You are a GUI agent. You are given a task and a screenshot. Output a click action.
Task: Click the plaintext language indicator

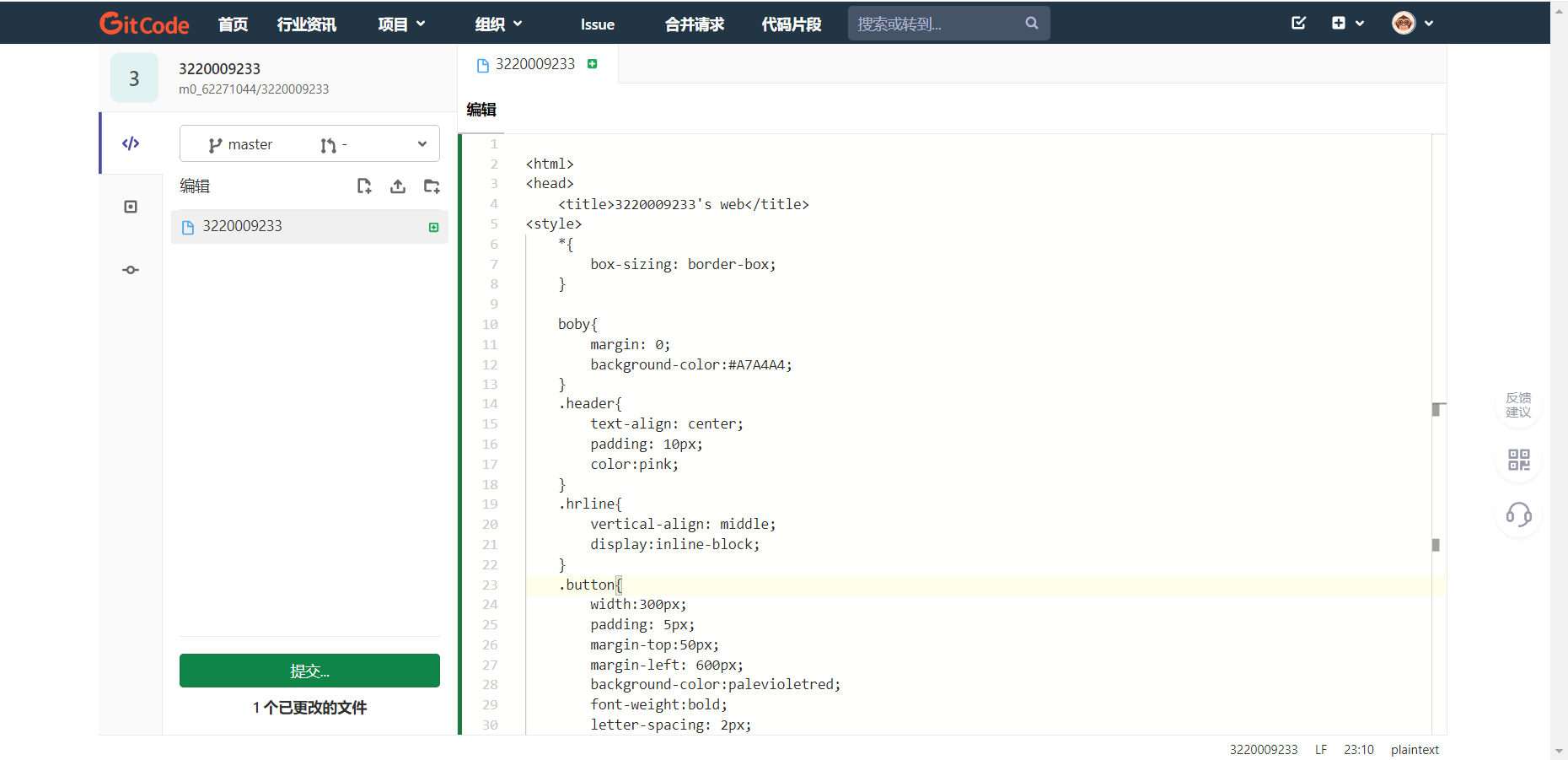1415,750
